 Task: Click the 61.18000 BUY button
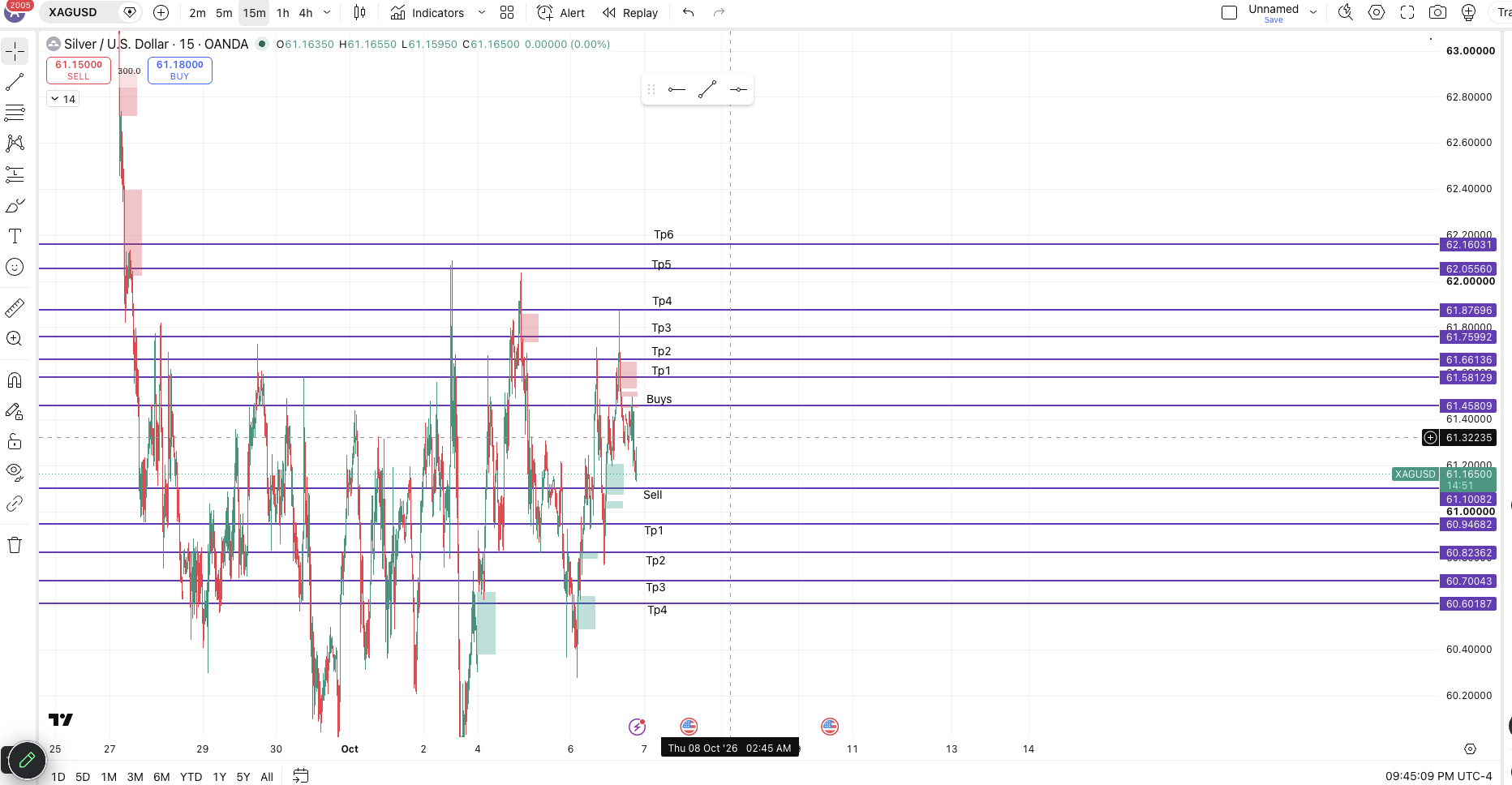click(180, 71)
